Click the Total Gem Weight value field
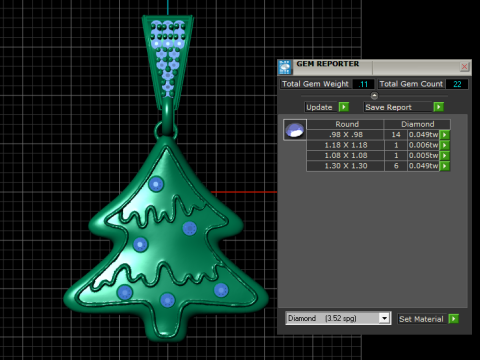This screenshot has width=480, height=360. coord(363,84)
